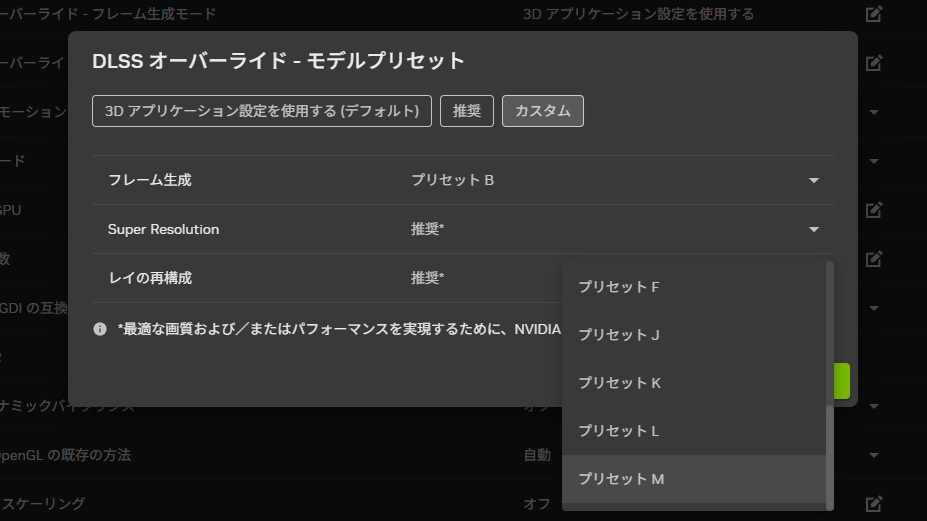The image size is (927, 521).
Task: Switch to the 推奨 option
Action: point(467,111)
